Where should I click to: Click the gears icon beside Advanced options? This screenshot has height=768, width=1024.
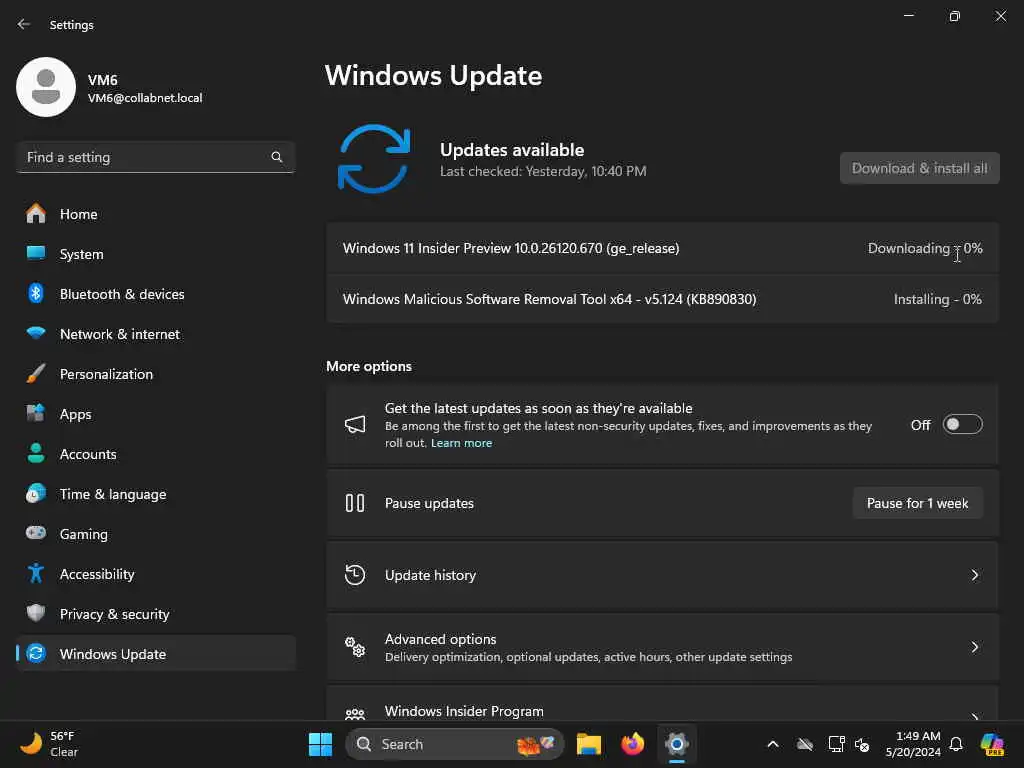pos(355,647)
